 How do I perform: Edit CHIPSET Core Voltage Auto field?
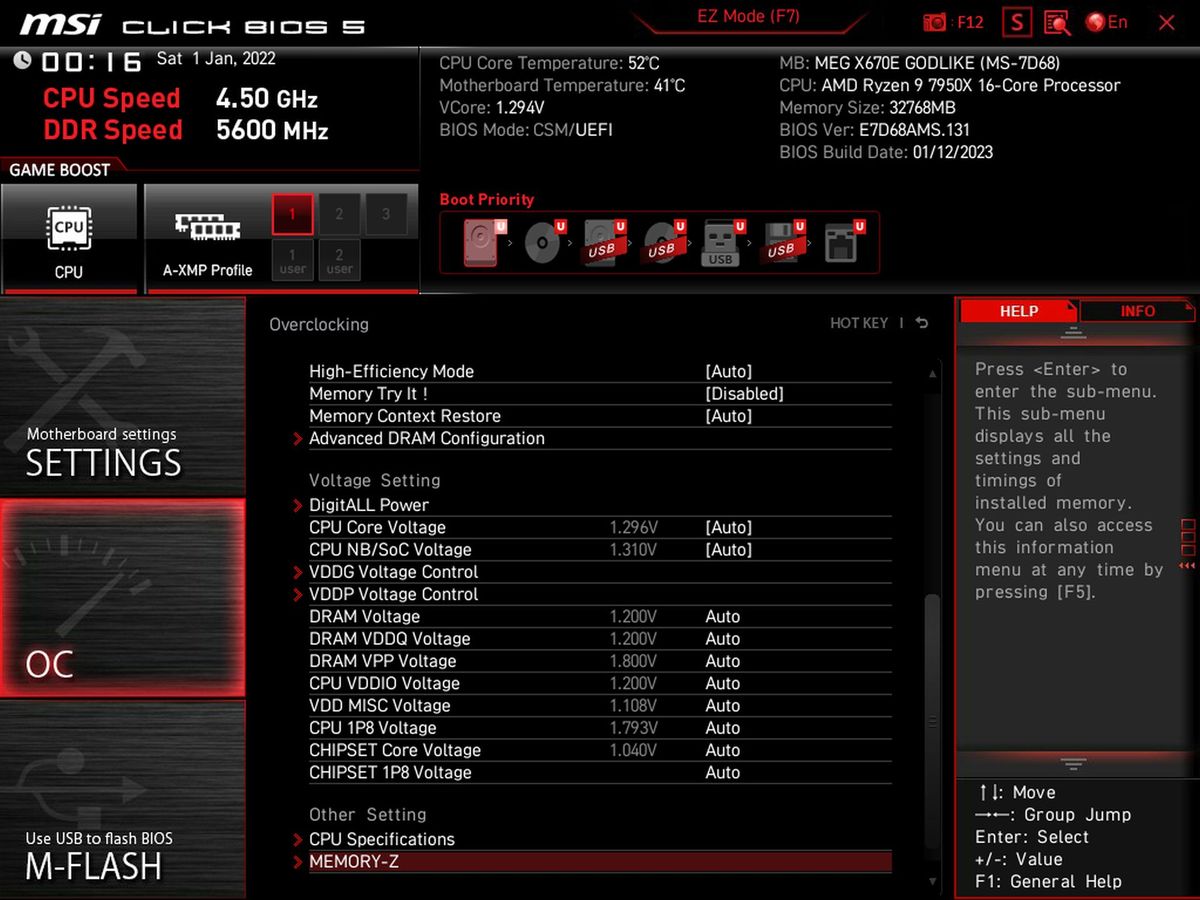pyautogui.click(x=723, y=750)
